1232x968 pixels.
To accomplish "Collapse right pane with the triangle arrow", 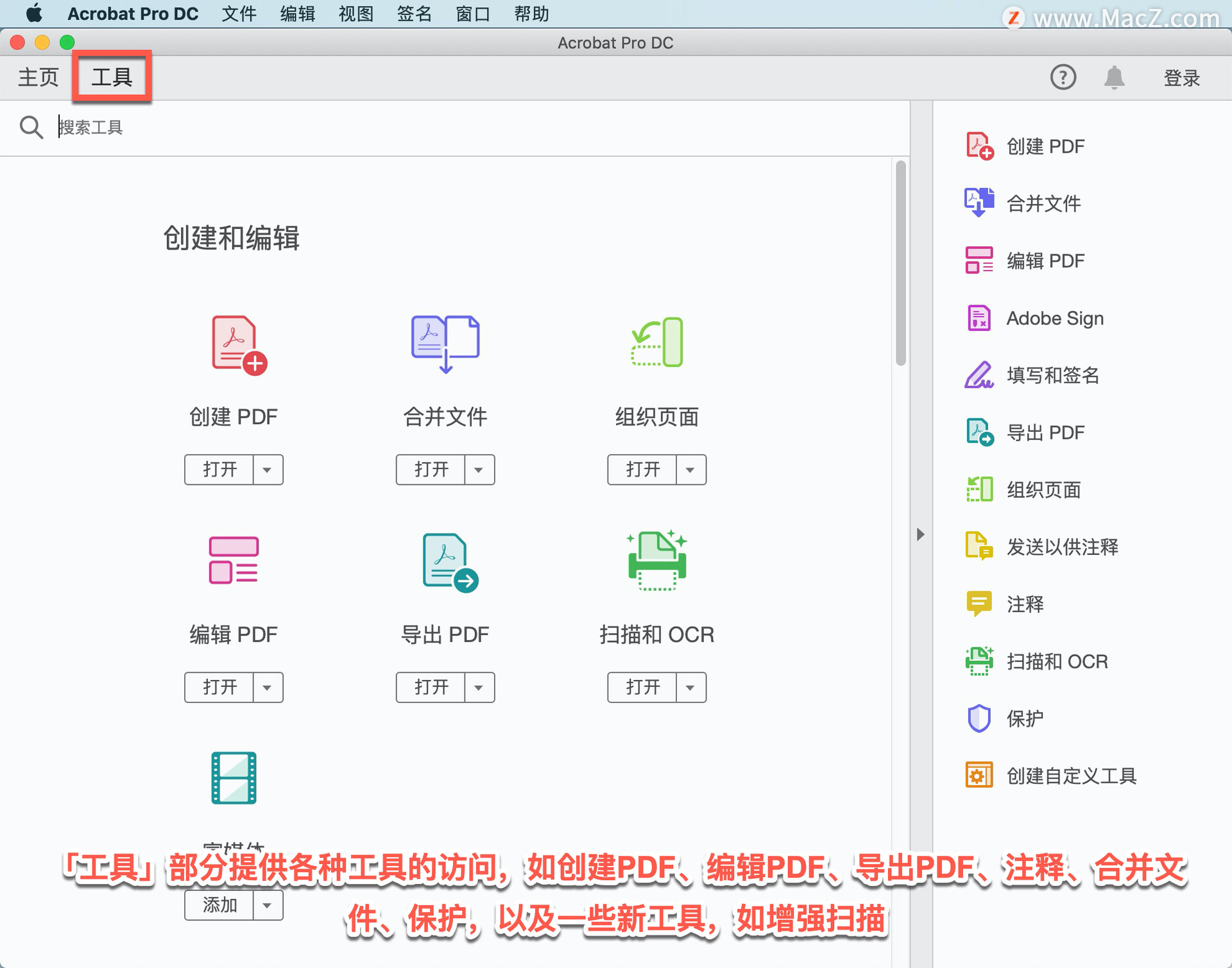I will [x=921, y=534].
